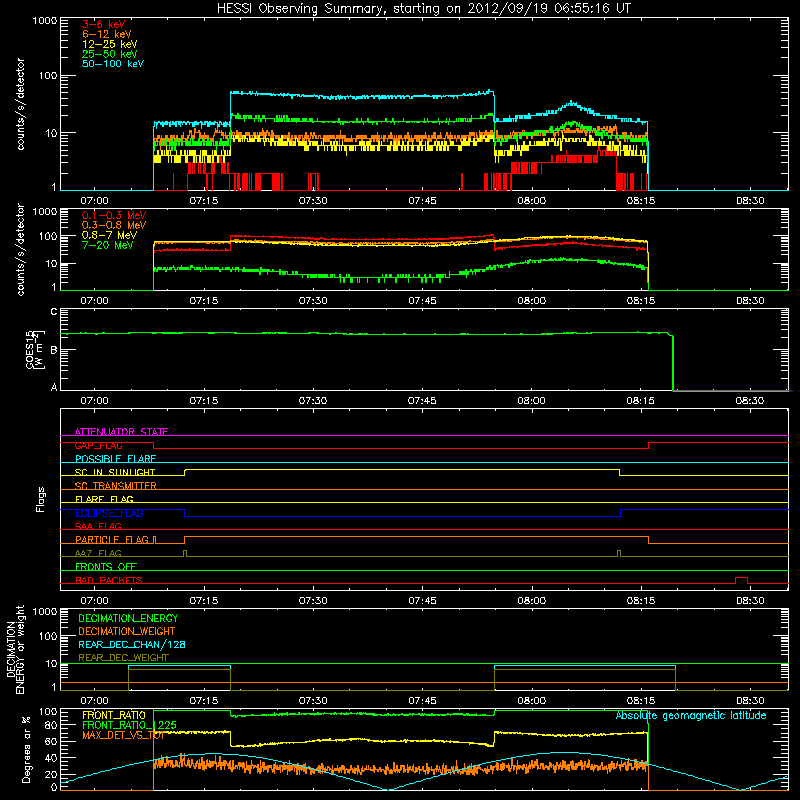The image size is (800, 800).
Task: Select the 3-6 keV legend label
Action: [104, 24]
